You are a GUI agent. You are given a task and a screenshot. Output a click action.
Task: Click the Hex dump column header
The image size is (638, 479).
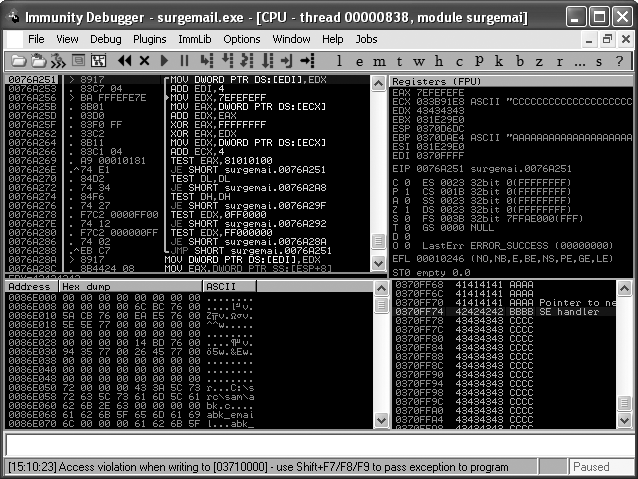[x=131, y=287]
